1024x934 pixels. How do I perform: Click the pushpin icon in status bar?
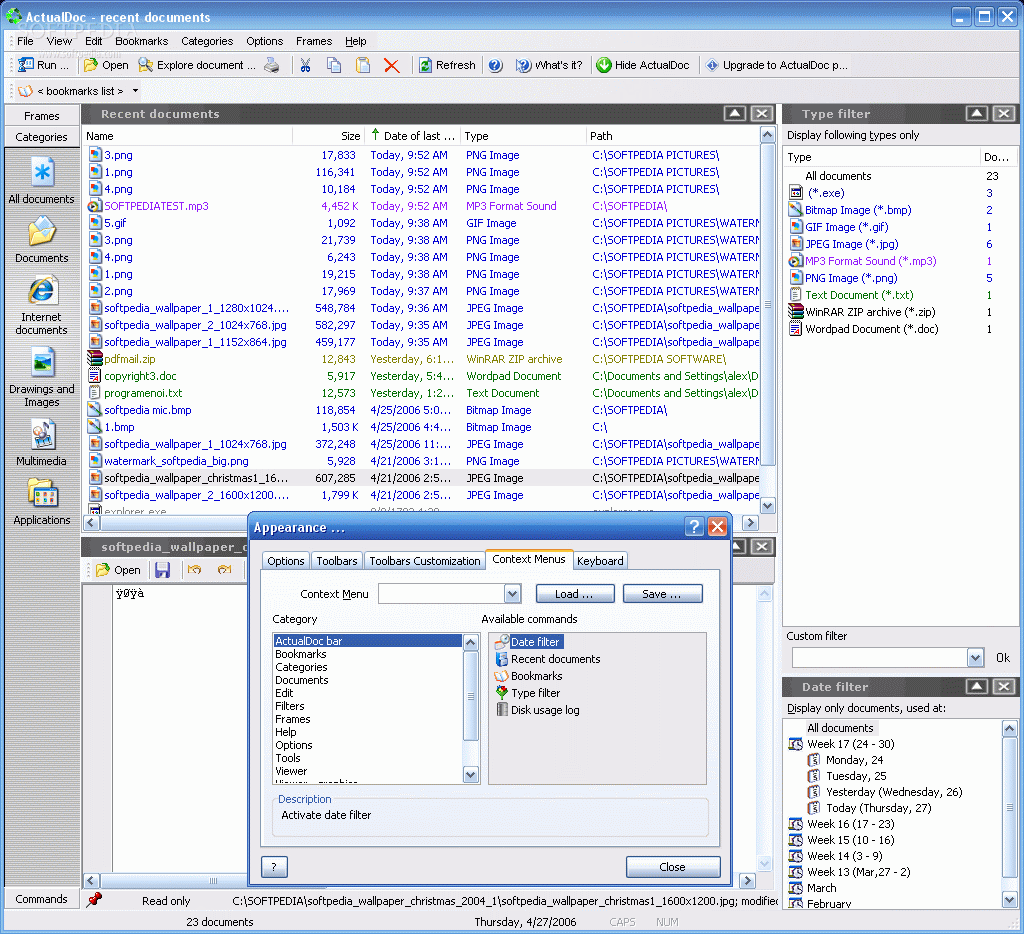[94, 899]
